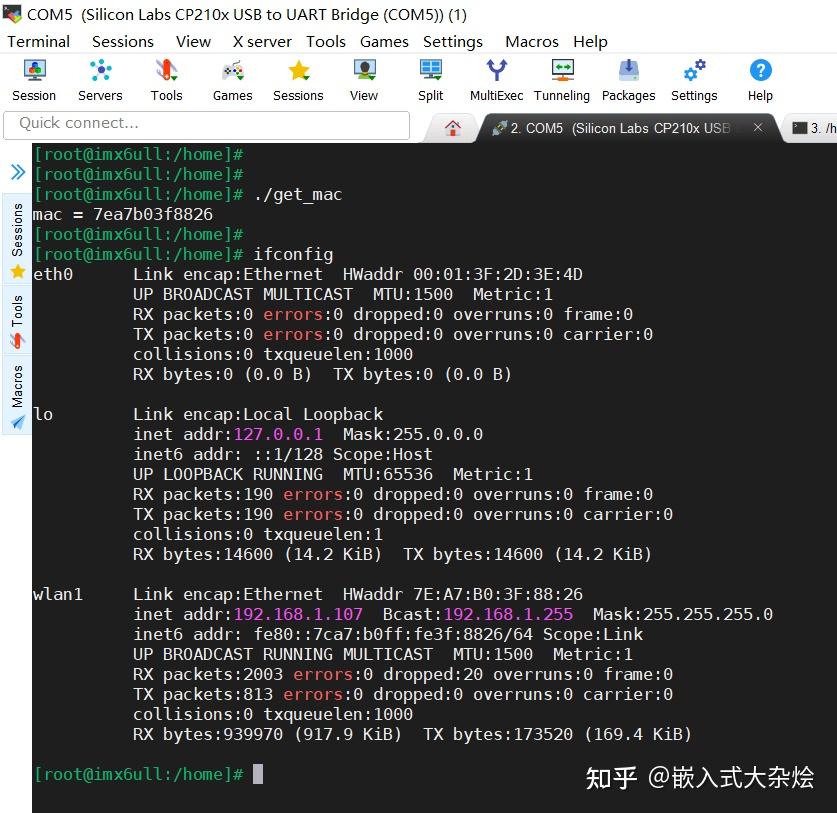This screenshot has height=813, width=837.
Task: Click the red home tab button
Action: pos(452,127)
